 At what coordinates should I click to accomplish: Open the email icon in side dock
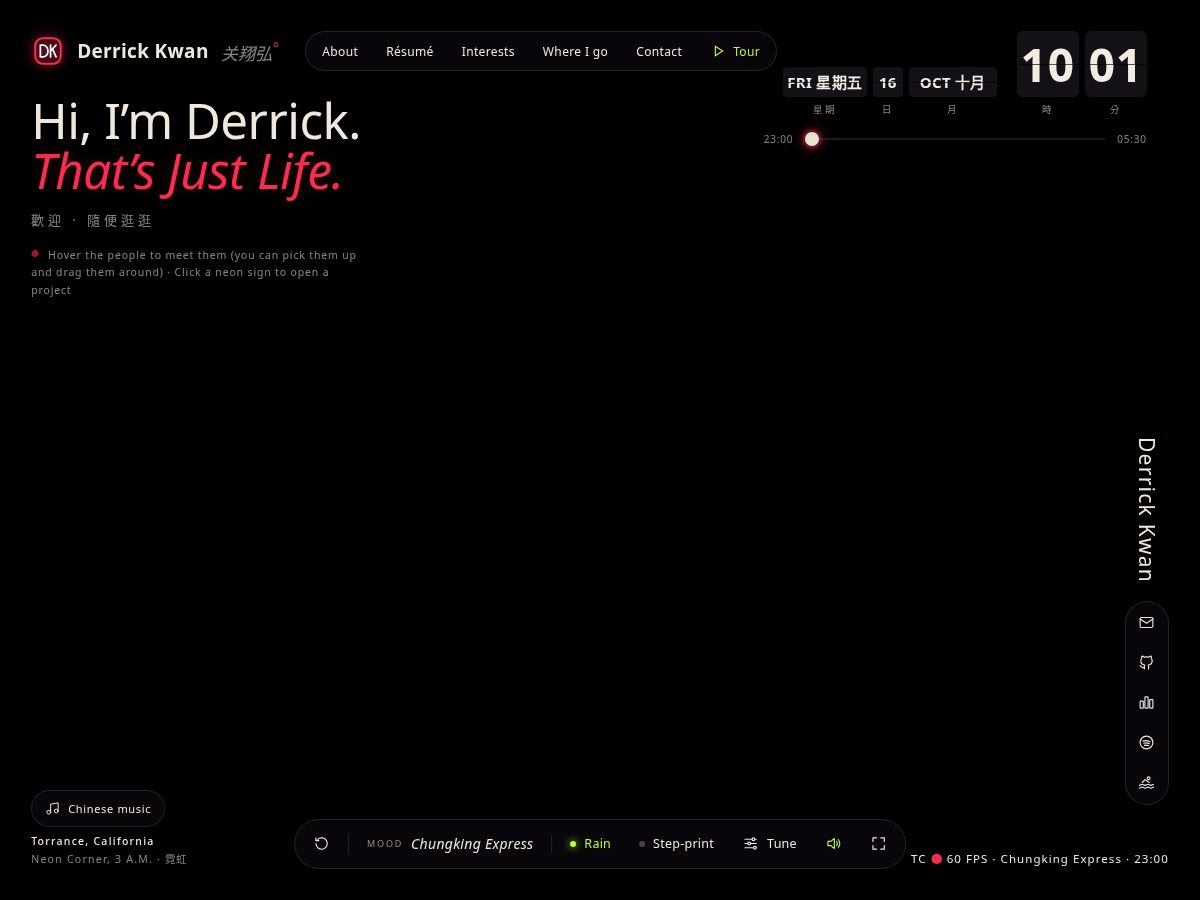click(1146, 622)
